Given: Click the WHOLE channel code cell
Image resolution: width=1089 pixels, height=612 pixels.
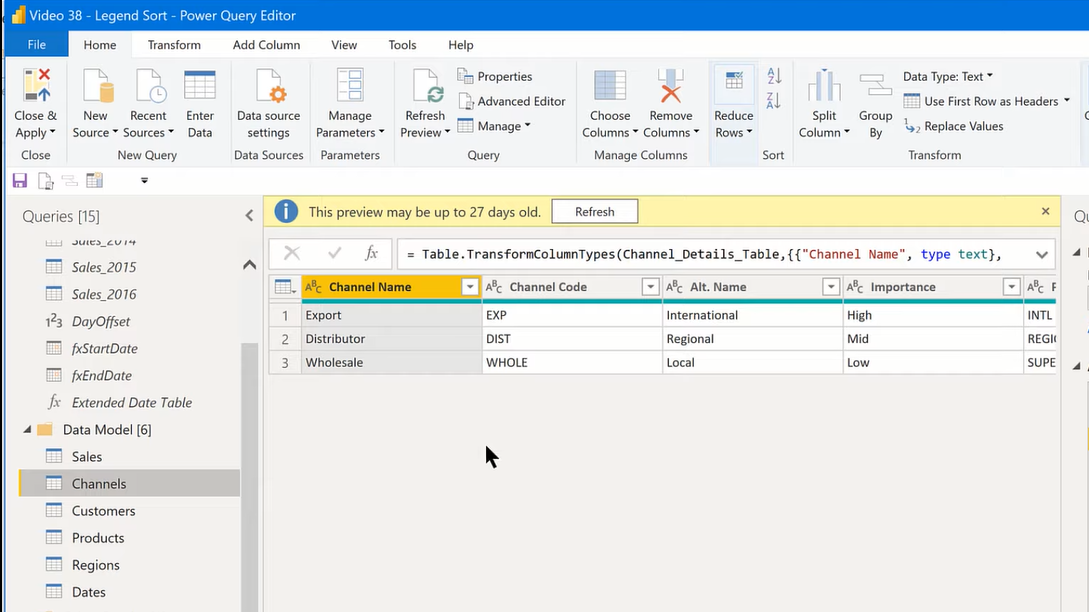Looking at the screenshot, I should tap(572, 362).
